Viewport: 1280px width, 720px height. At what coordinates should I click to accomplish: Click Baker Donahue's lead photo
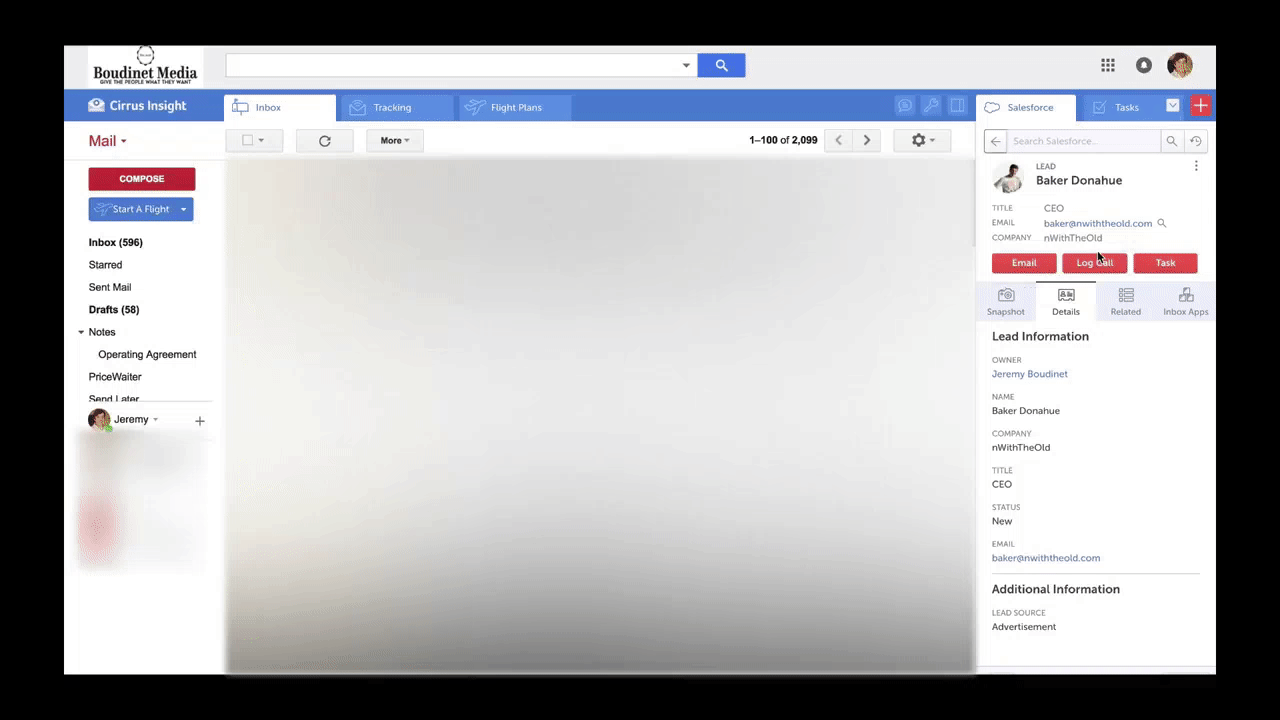pyautogui.click(x=1008, y=177)
